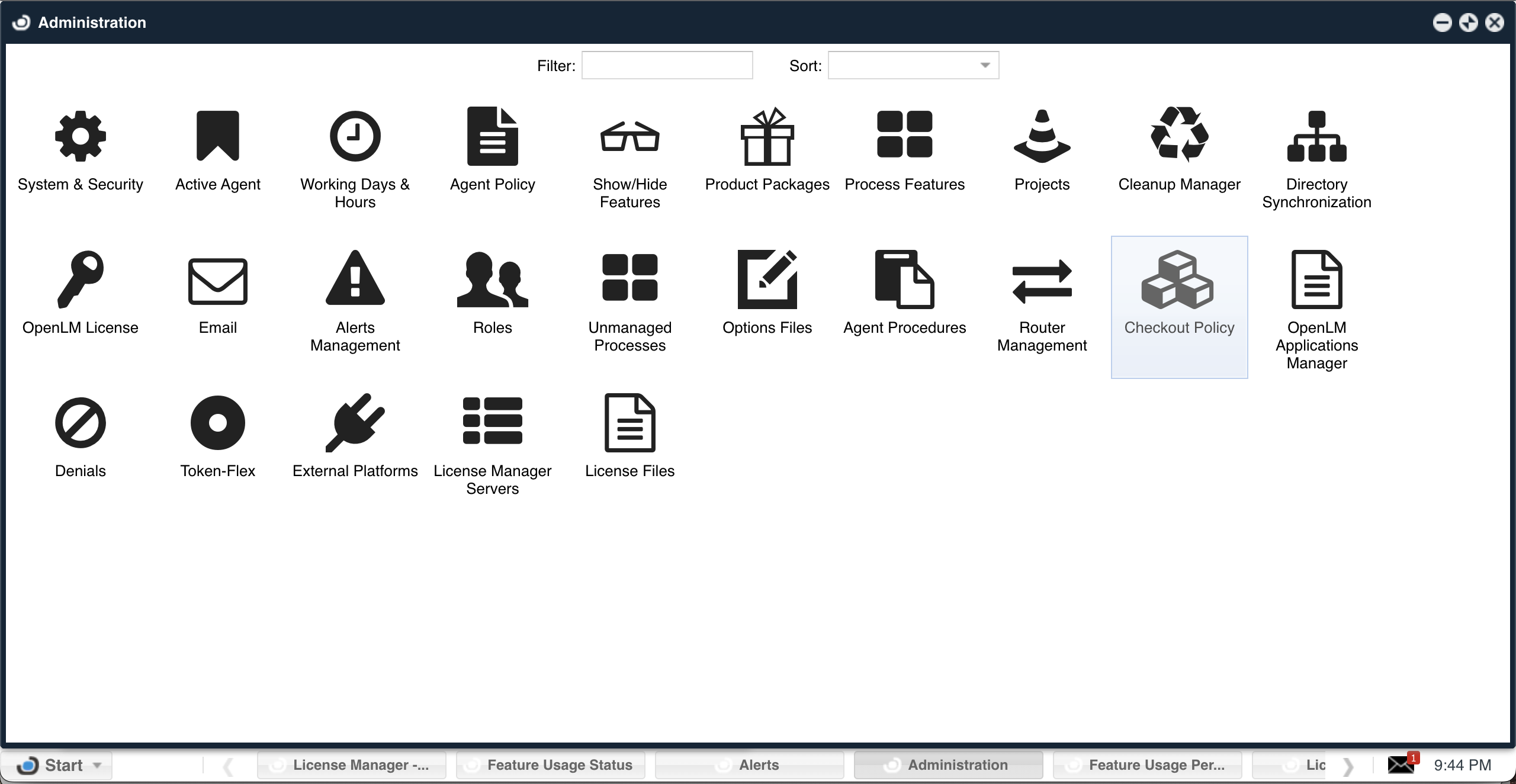The height and width of the screenshot is (784, 1516).
Task: Open the Active Agent bookmark icon
Action: tap(217, 136)
